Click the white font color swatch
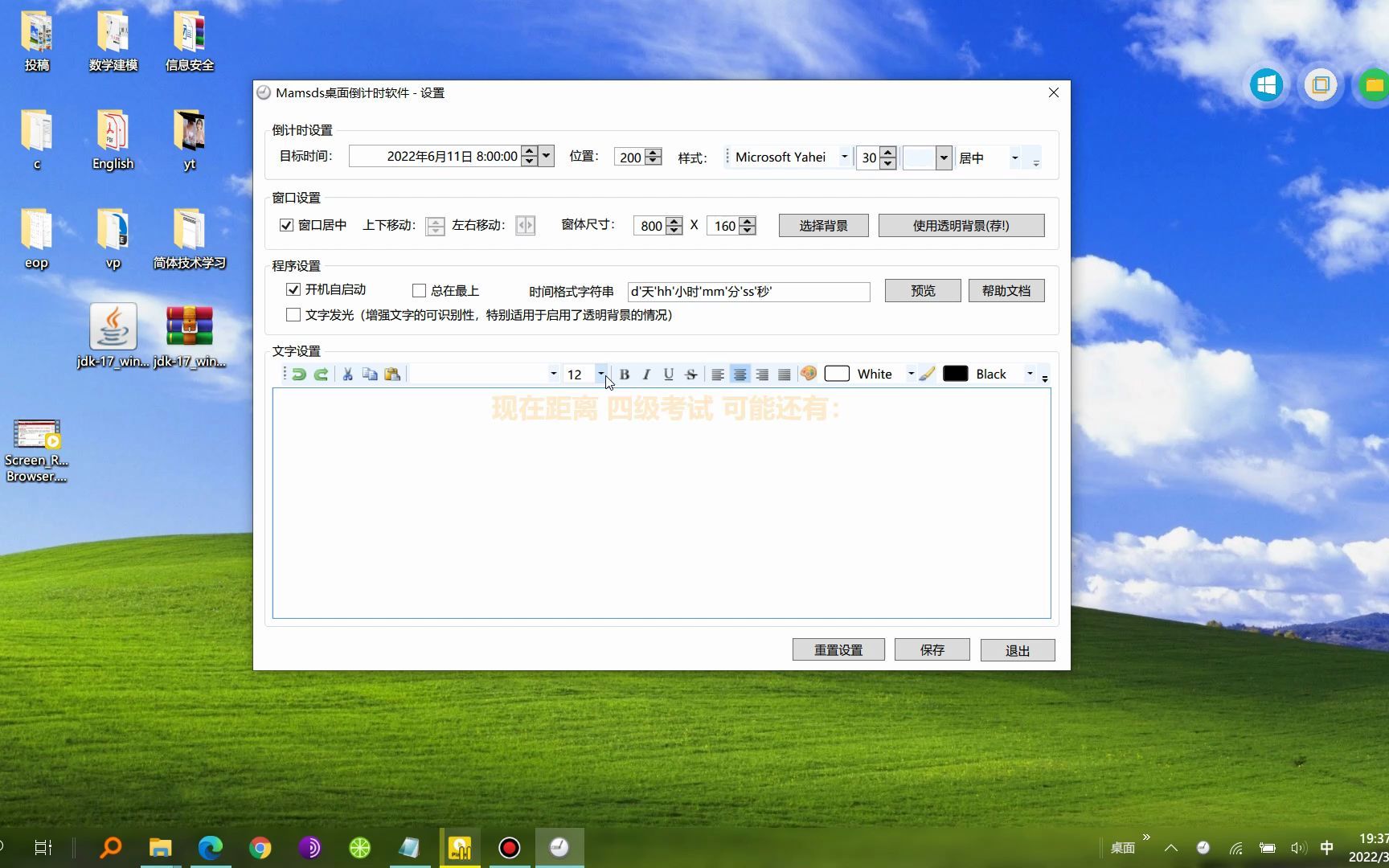Viewport: 1389px width, 868px height. (837, 374)
